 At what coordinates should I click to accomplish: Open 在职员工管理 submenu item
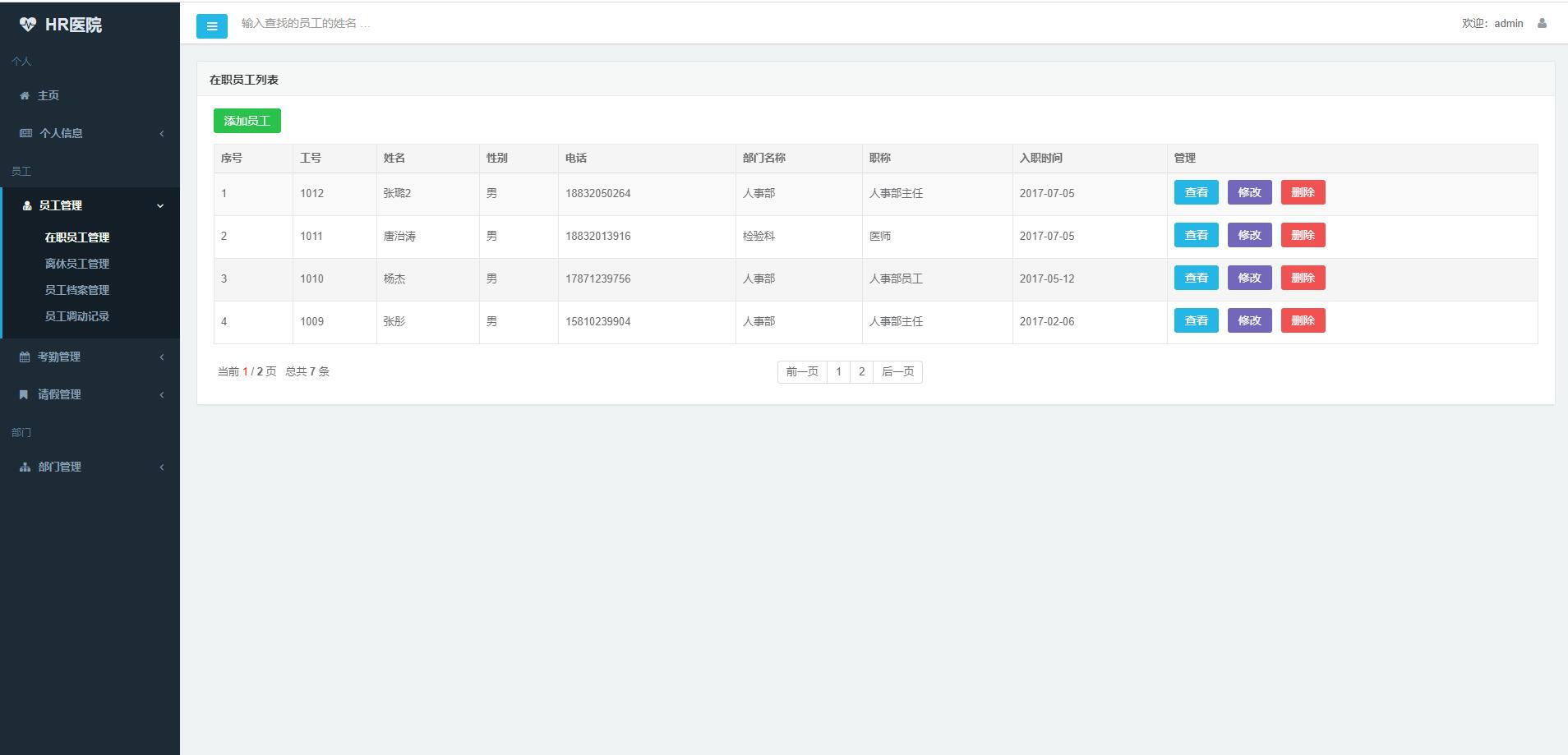[77, 237]
